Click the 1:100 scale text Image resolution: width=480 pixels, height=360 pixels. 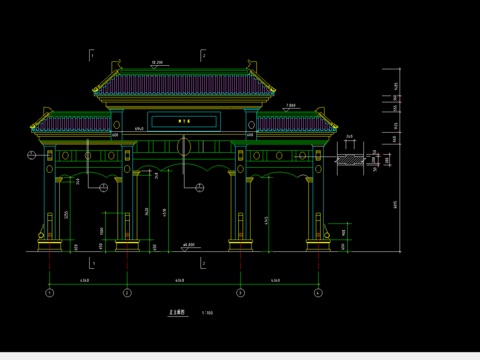click(x=207, y=313)
